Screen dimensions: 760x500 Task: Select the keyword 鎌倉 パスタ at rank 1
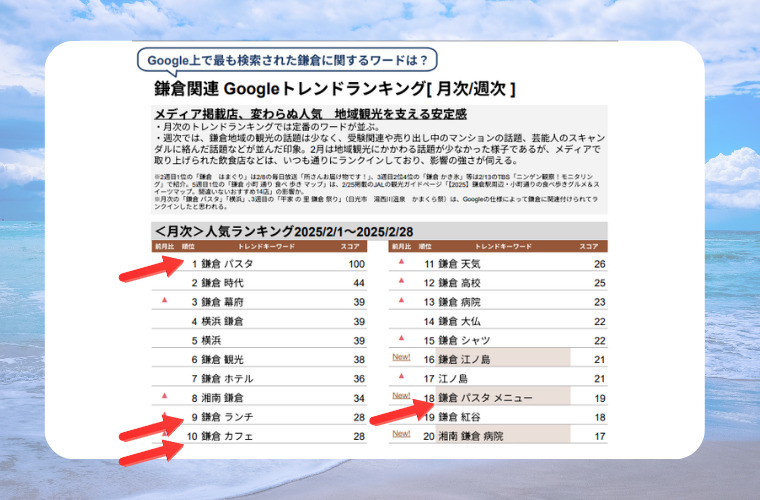click(x=227, y=264)
